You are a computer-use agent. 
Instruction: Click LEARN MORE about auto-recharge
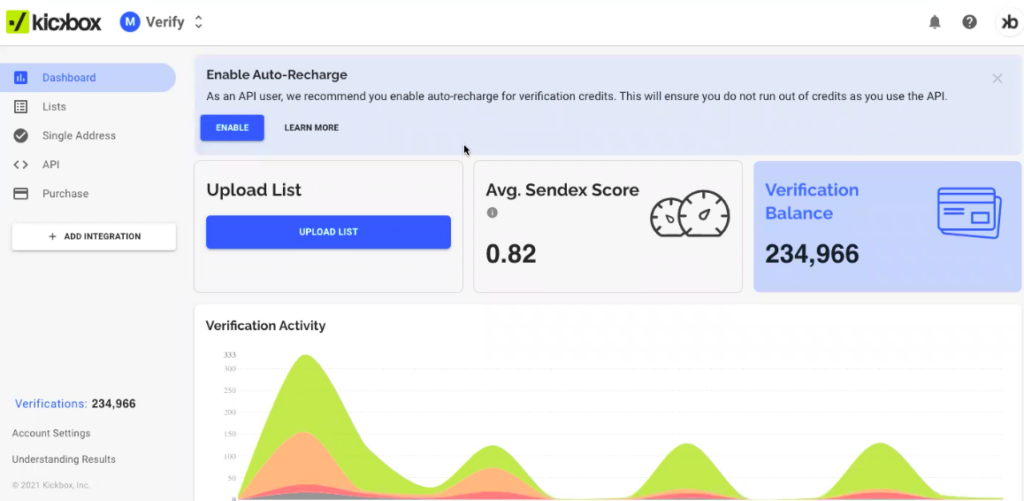click(x=312, y=127)
